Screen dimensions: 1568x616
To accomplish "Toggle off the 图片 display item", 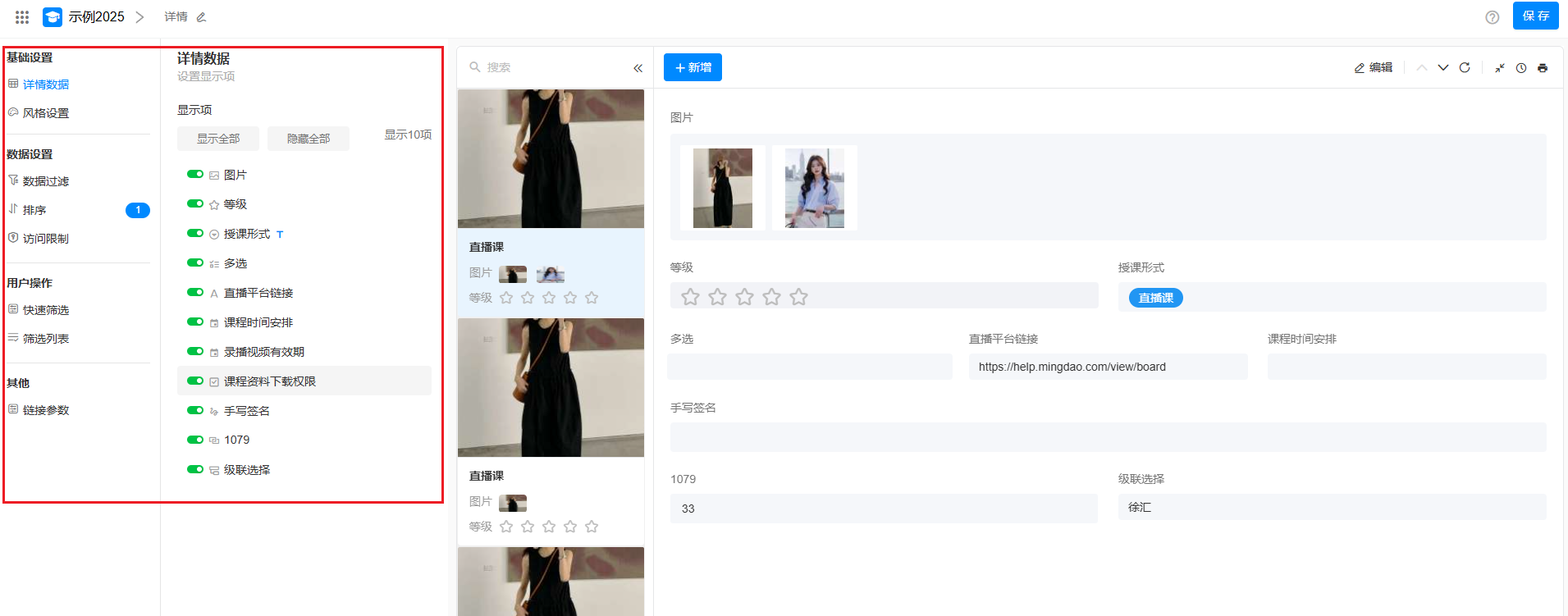I will click(195, 175).
